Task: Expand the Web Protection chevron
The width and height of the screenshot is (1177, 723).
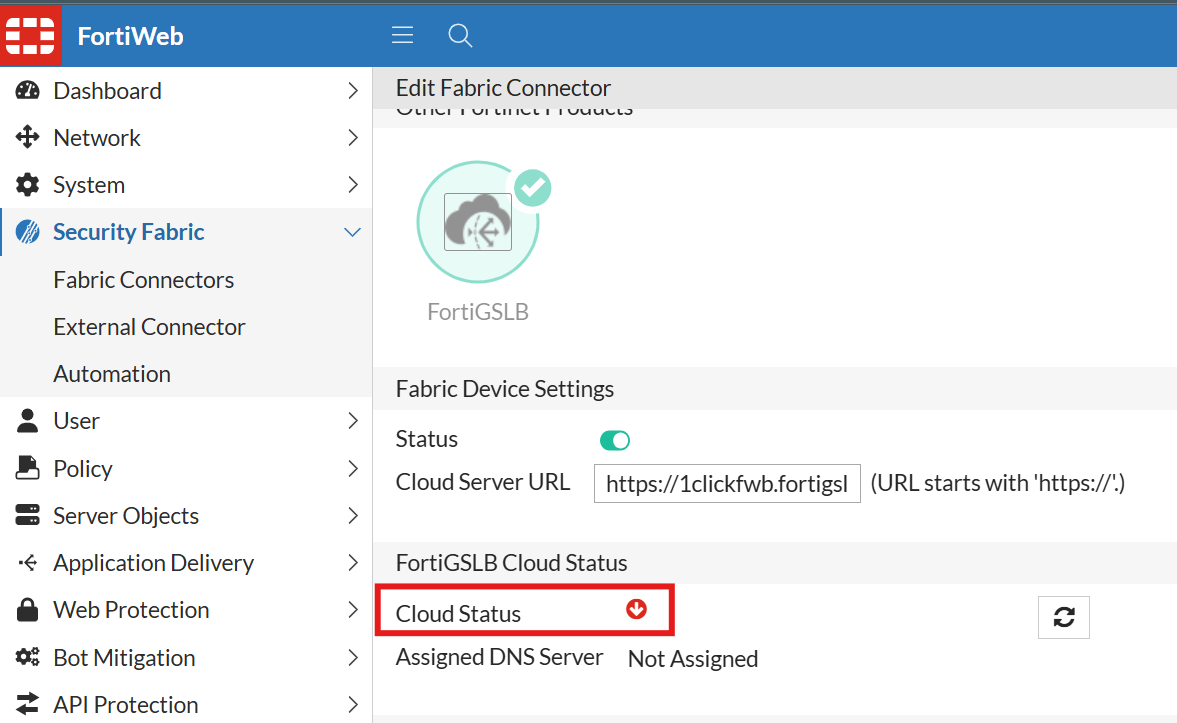Action: (353, 610)
